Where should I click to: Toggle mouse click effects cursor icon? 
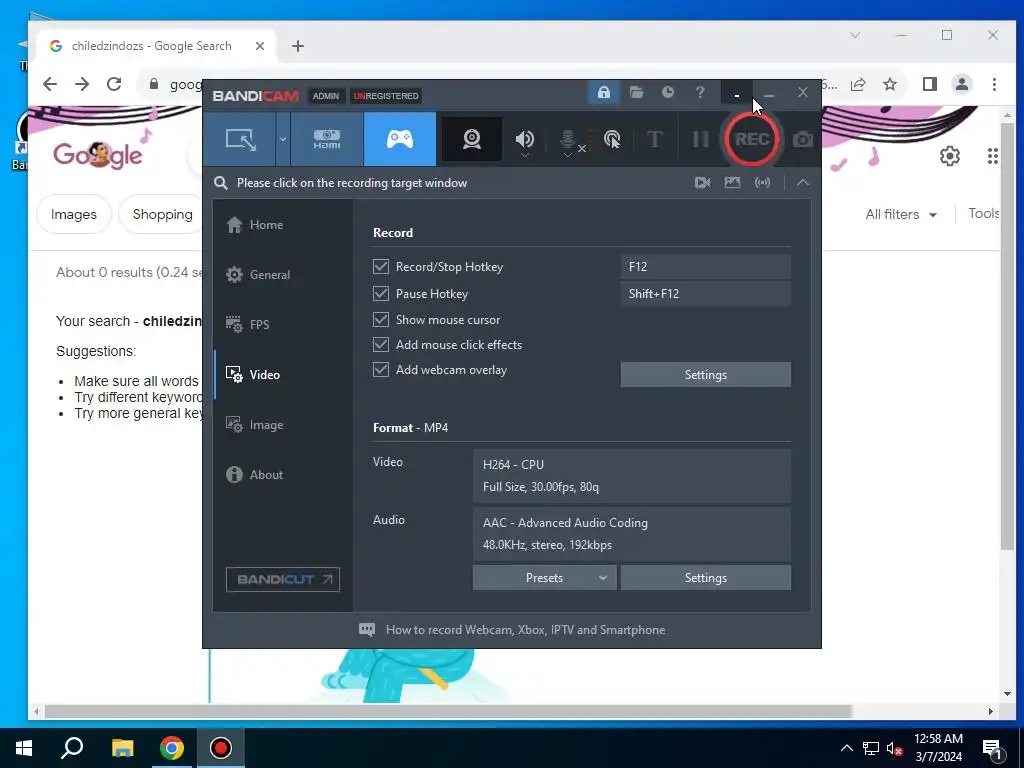pyautogui.click(x=612, y=139)
